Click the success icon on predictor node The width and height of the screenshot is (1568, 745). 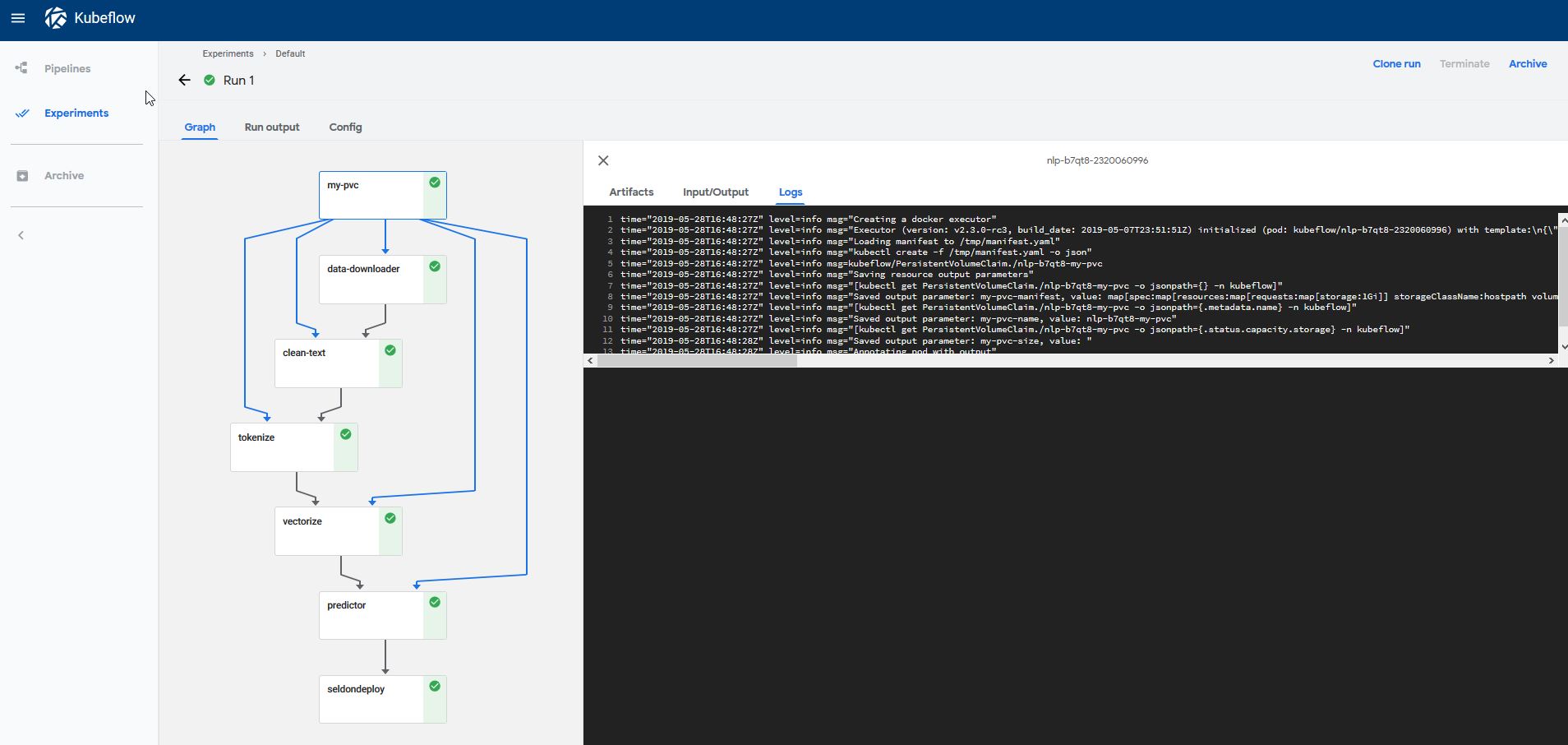click(x=435, y=602)
